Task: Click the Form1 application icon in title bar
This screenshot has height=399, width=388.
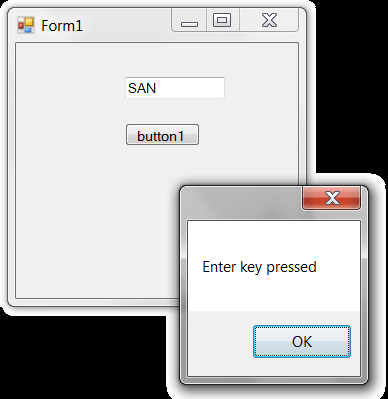Action: click(26, 25)
